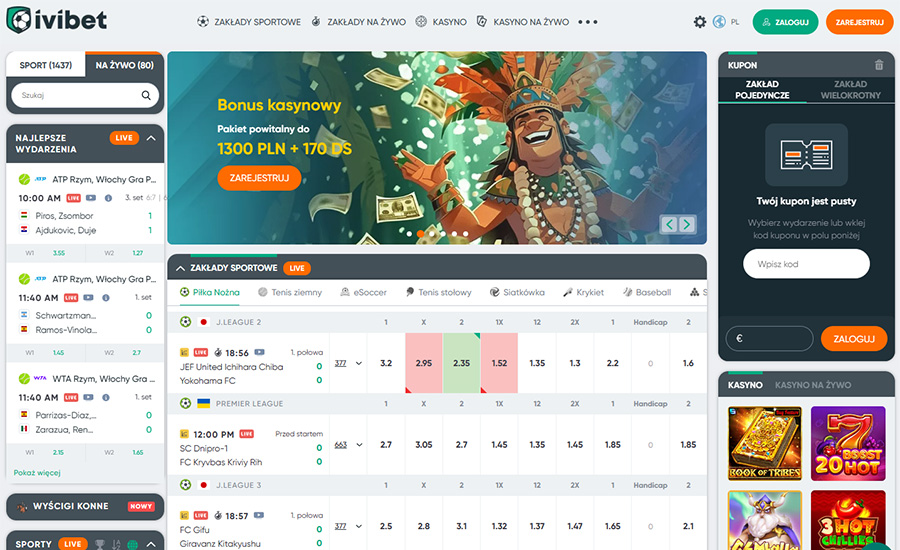Open video stream icon for Piros vs Ajdukovic
Image resolution: width=900 pixels, height=550 pixels.
click(x=91, y=198)
